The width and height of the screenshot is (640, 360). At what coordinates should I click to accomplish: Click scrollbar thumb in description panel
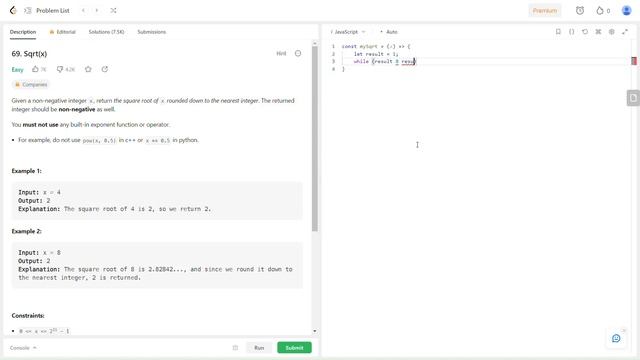[x=315, y=139]
